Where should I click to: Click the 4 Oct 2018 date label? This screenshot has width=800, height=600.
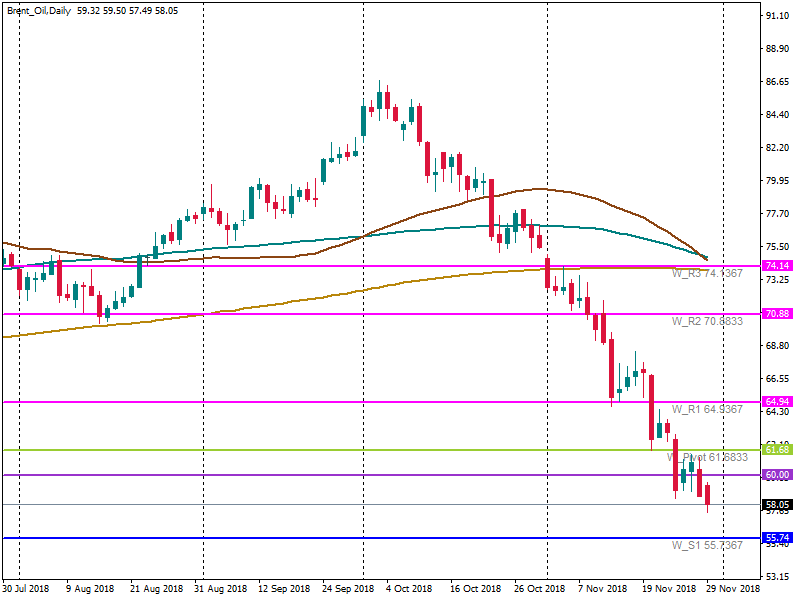[408, 590]
